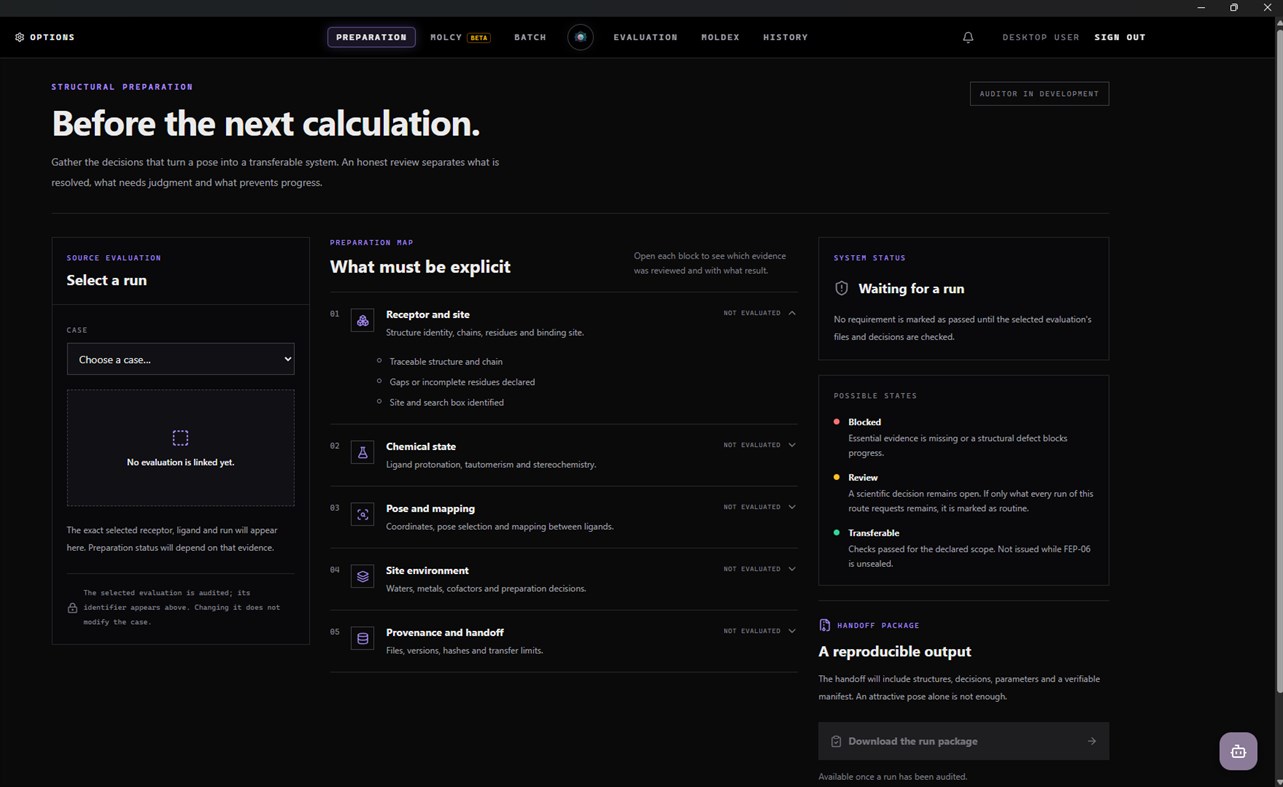Open the Choose a case dropdown
Screen dimensions: 1283x787
pos(180,359)
